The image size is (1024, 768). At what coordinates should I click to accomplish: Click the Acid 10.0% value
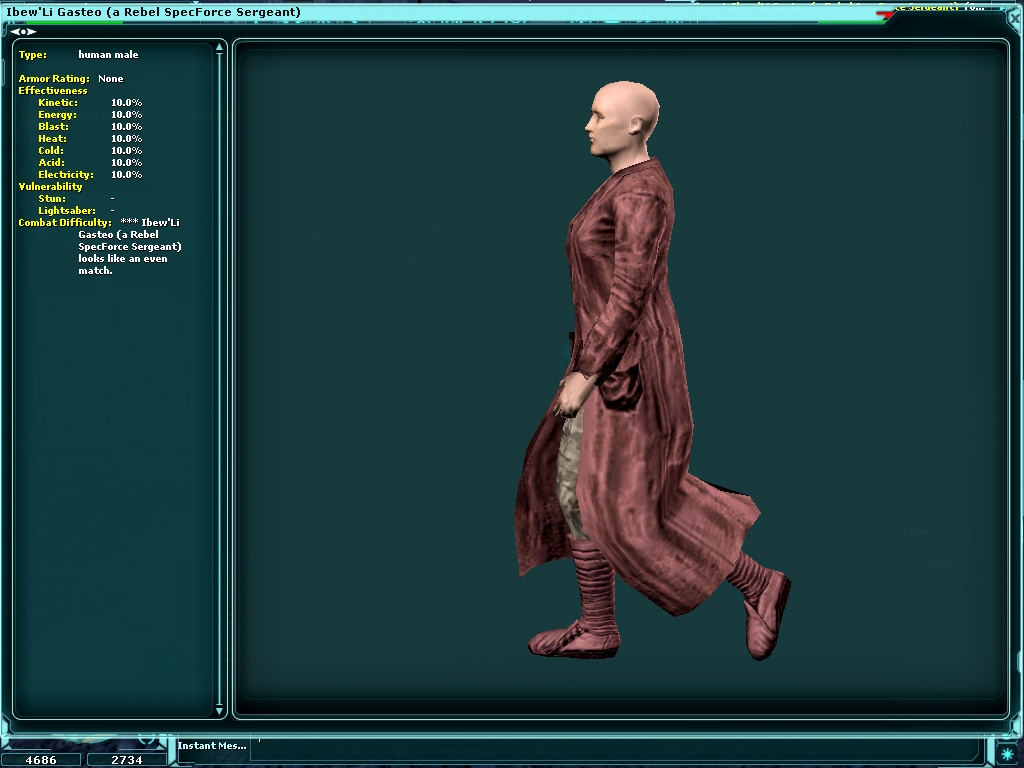(x=126, y=163)
